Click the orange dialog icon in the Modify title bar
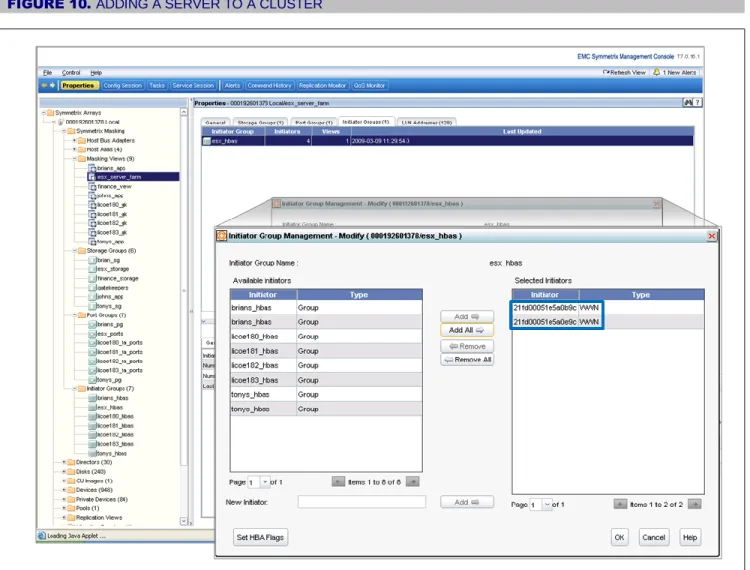The image size is (750, 570). pos(222,236)
